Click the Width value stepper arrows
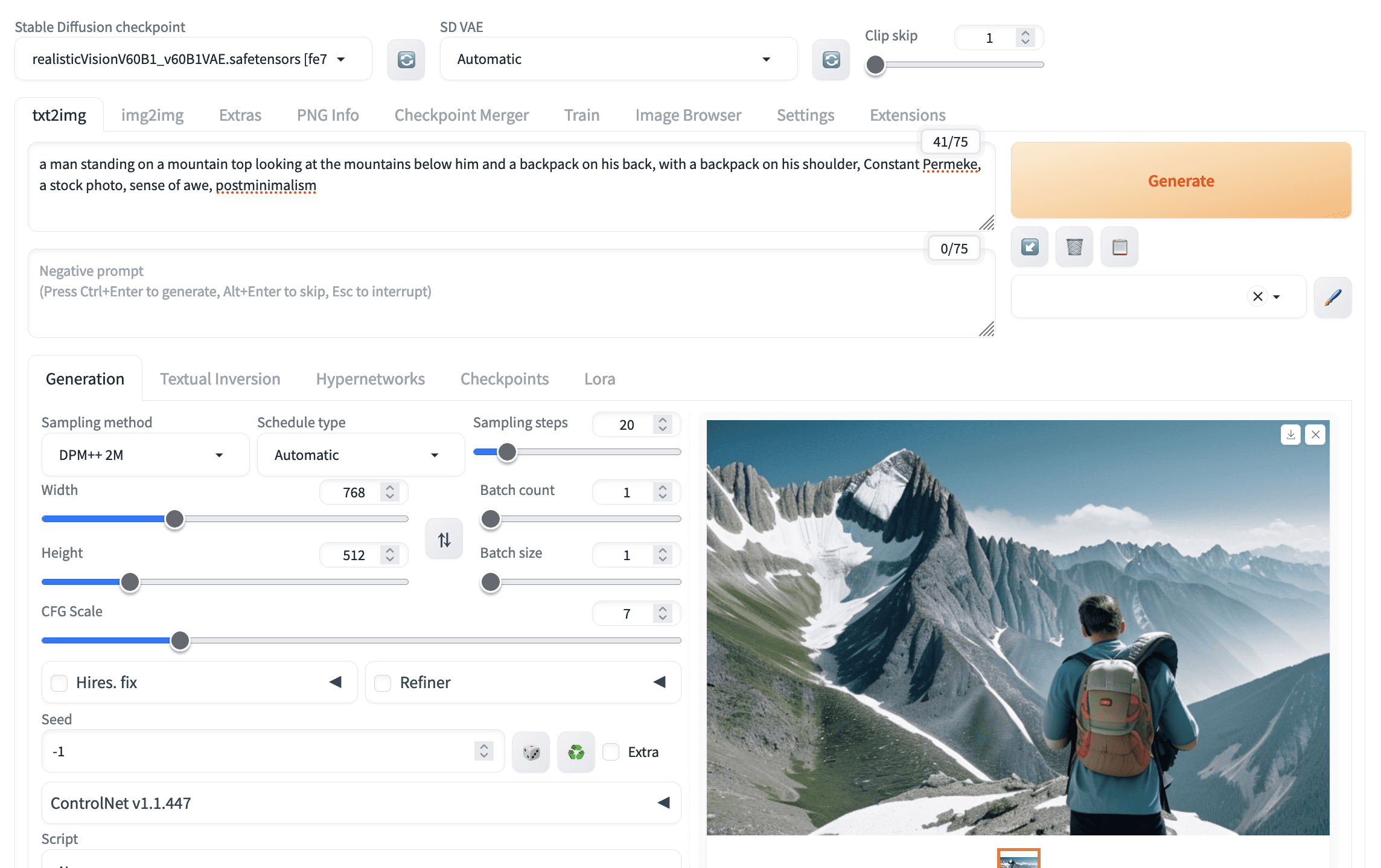Screen dimensions: 1381x868 point(390,492)
